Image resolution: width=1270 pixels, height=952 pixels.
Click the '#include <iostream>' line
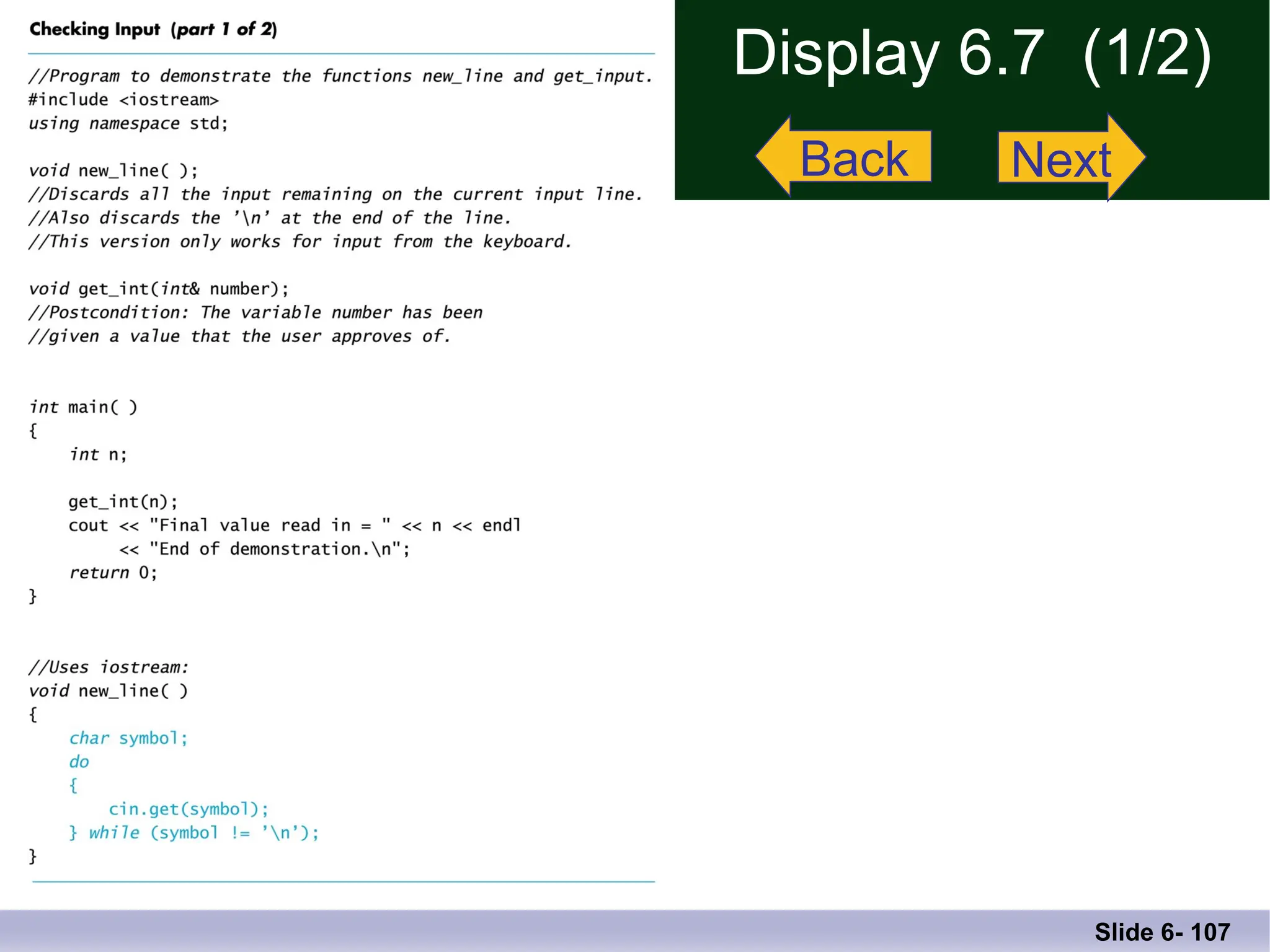pos(123,100)
